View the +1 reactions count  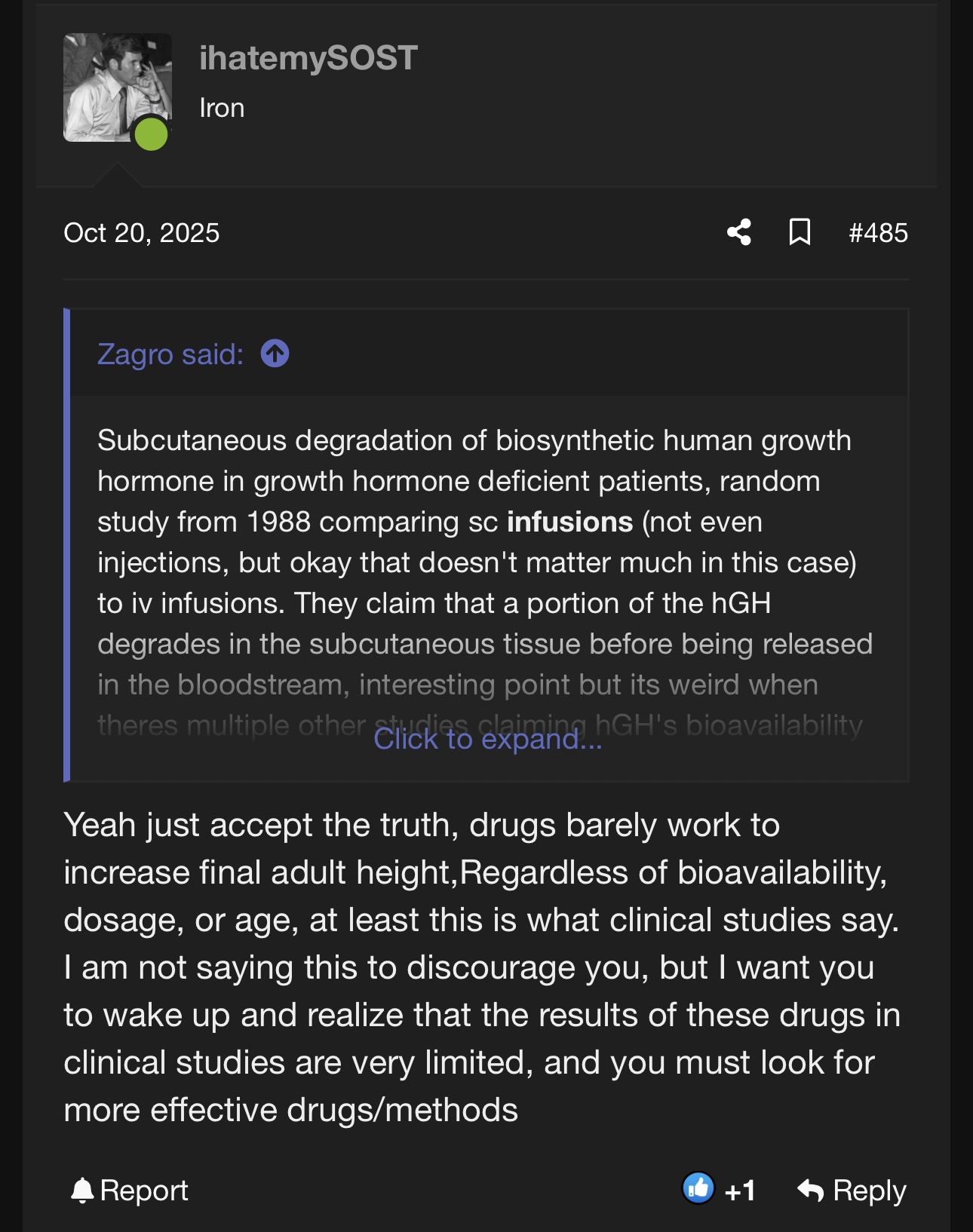pyautogui.click(x=740, y=1191)
